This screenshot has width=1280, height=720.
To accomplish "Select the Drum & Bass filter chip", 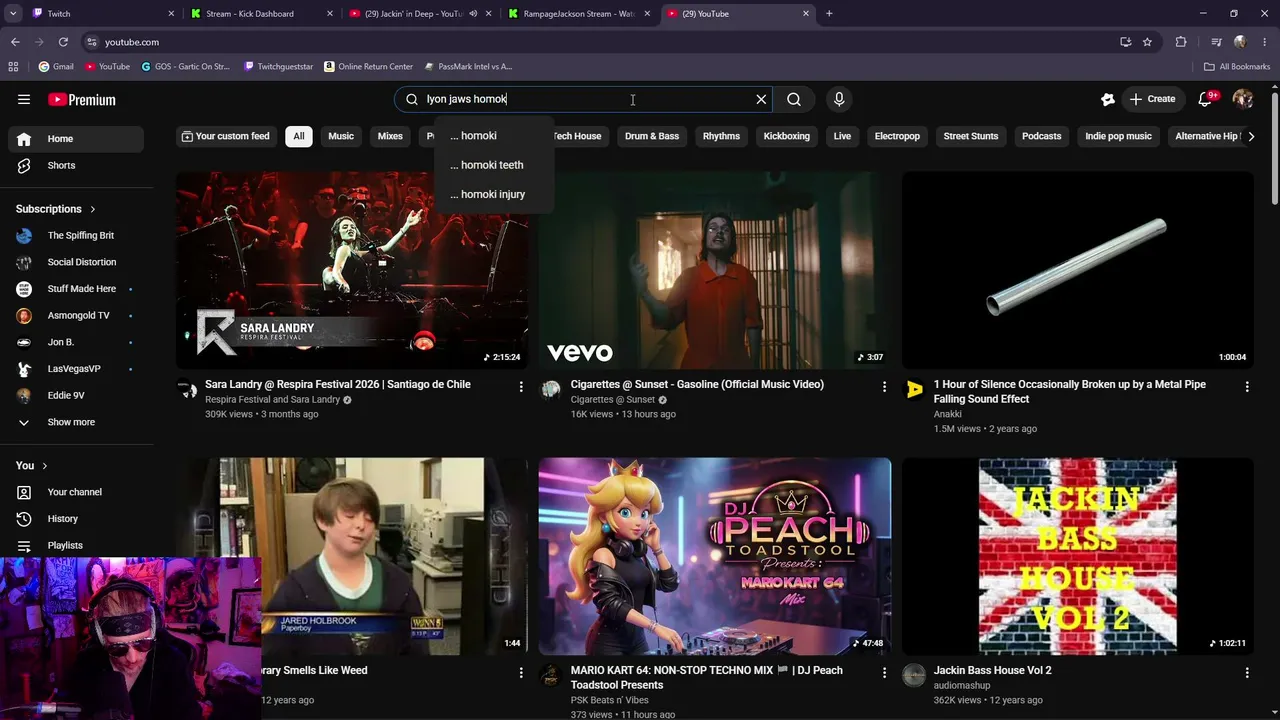I will pyautogui.click(x=652, y=136).
